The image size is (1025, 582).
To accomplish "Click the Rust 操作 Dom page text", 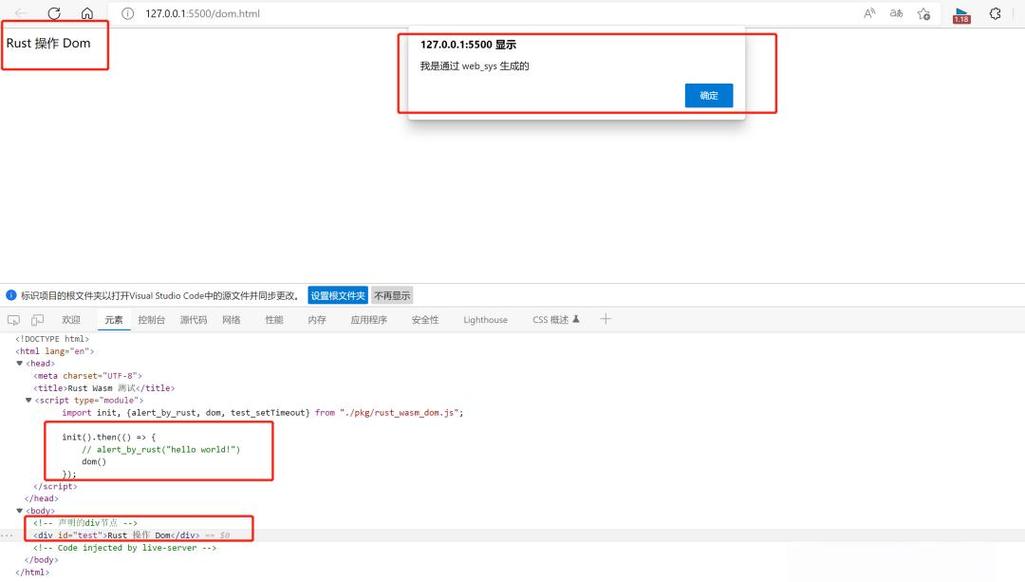I will pos(48,43).
